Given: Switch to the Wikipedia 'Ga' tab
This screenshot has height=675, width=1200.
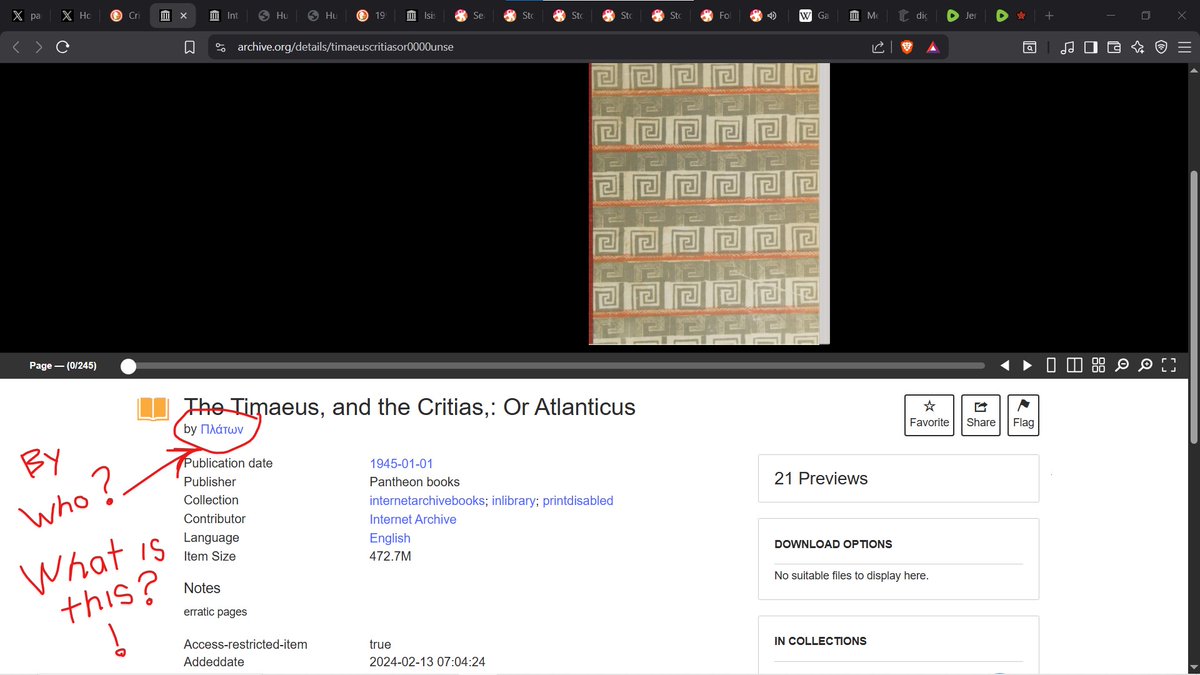Looking at the screenshot, I should click(814, 16).
